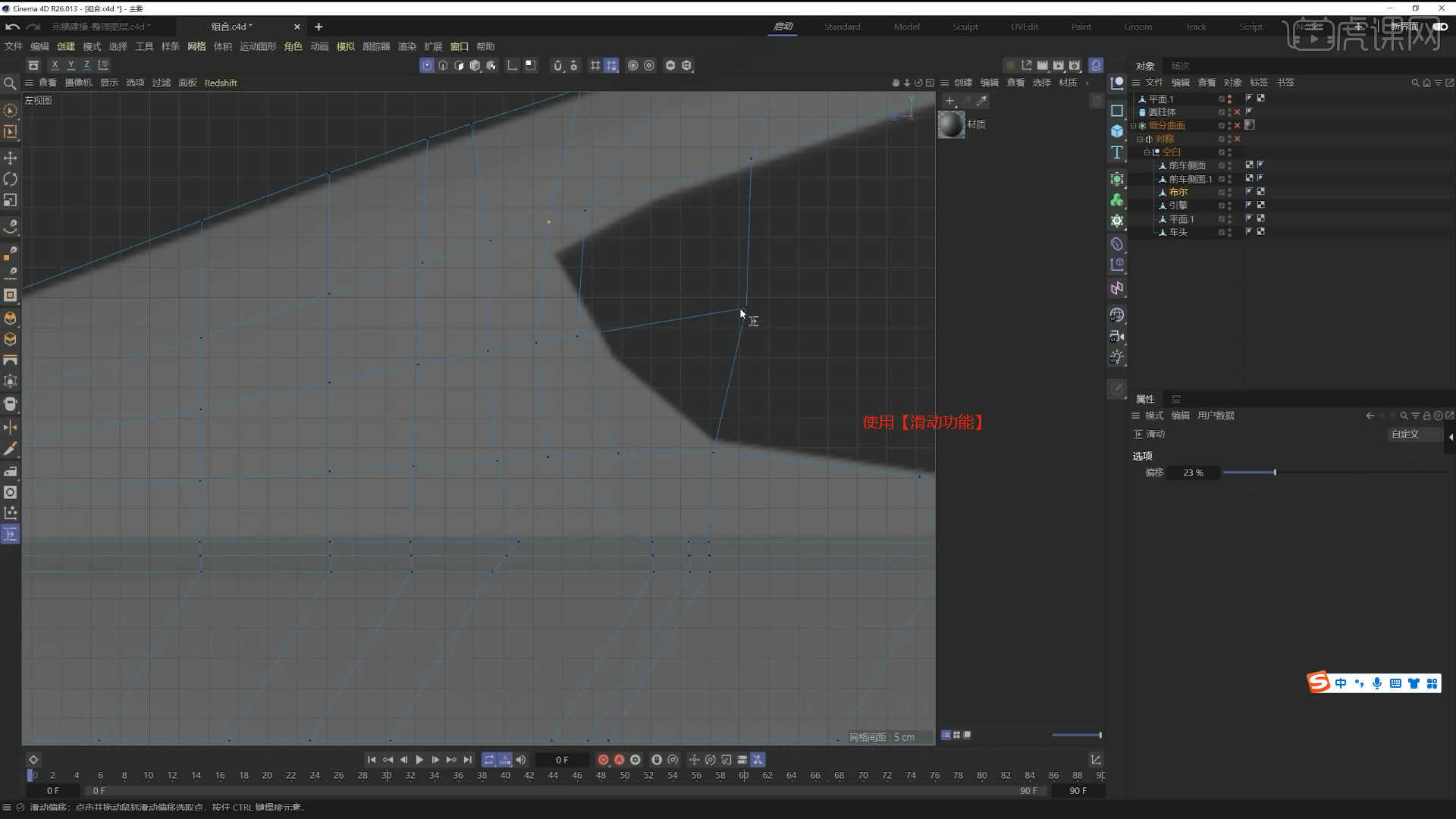Click the Subdivision Surface generator icon
This screenshot has height=819, width=1456.
point(1117,179)
